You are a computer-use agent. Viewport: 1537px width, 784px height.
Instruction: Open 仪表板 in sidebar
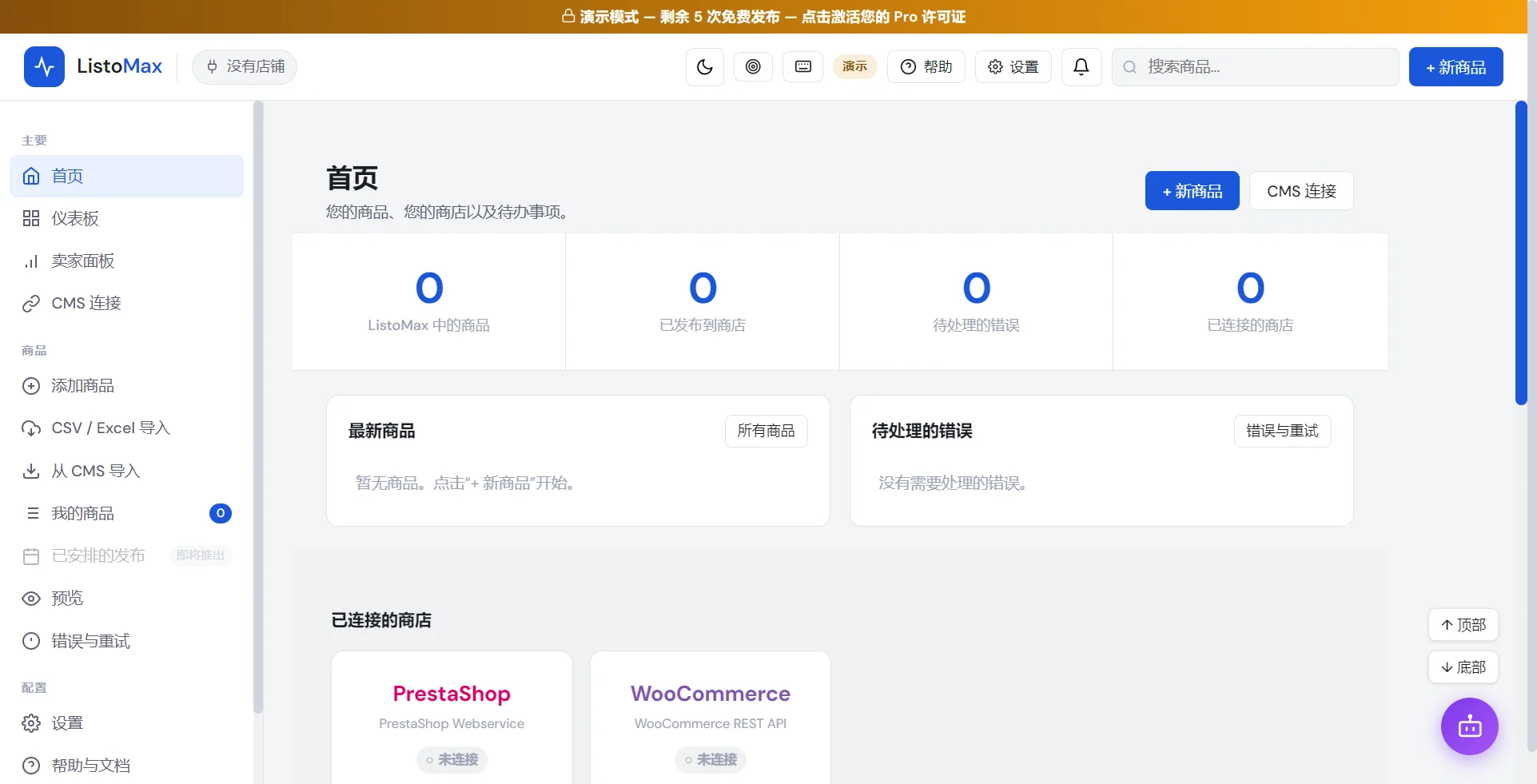[x=126, y=218]
